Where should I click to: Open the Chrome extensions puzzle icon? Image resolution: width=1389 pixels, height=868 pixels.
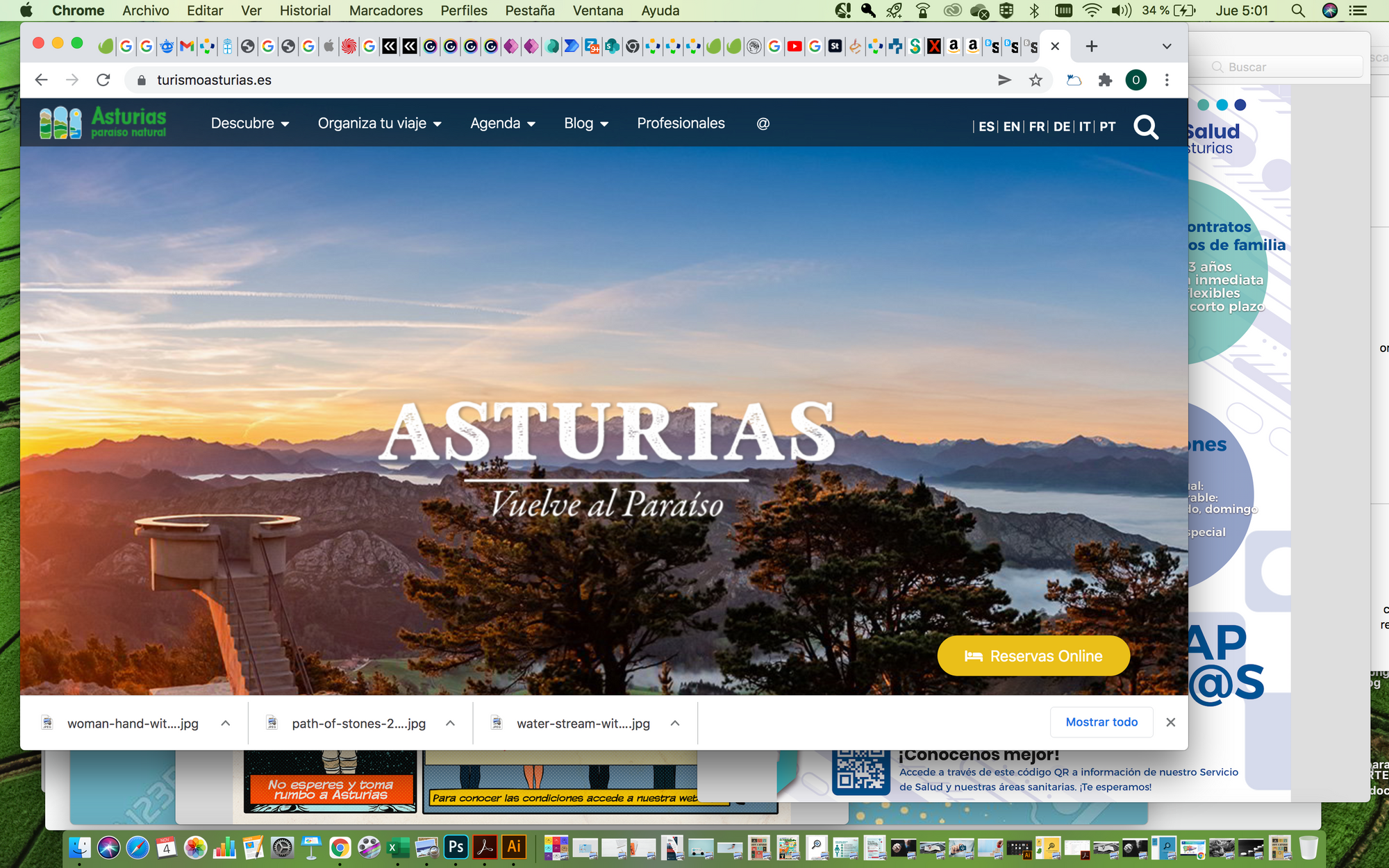(1105, 81)
